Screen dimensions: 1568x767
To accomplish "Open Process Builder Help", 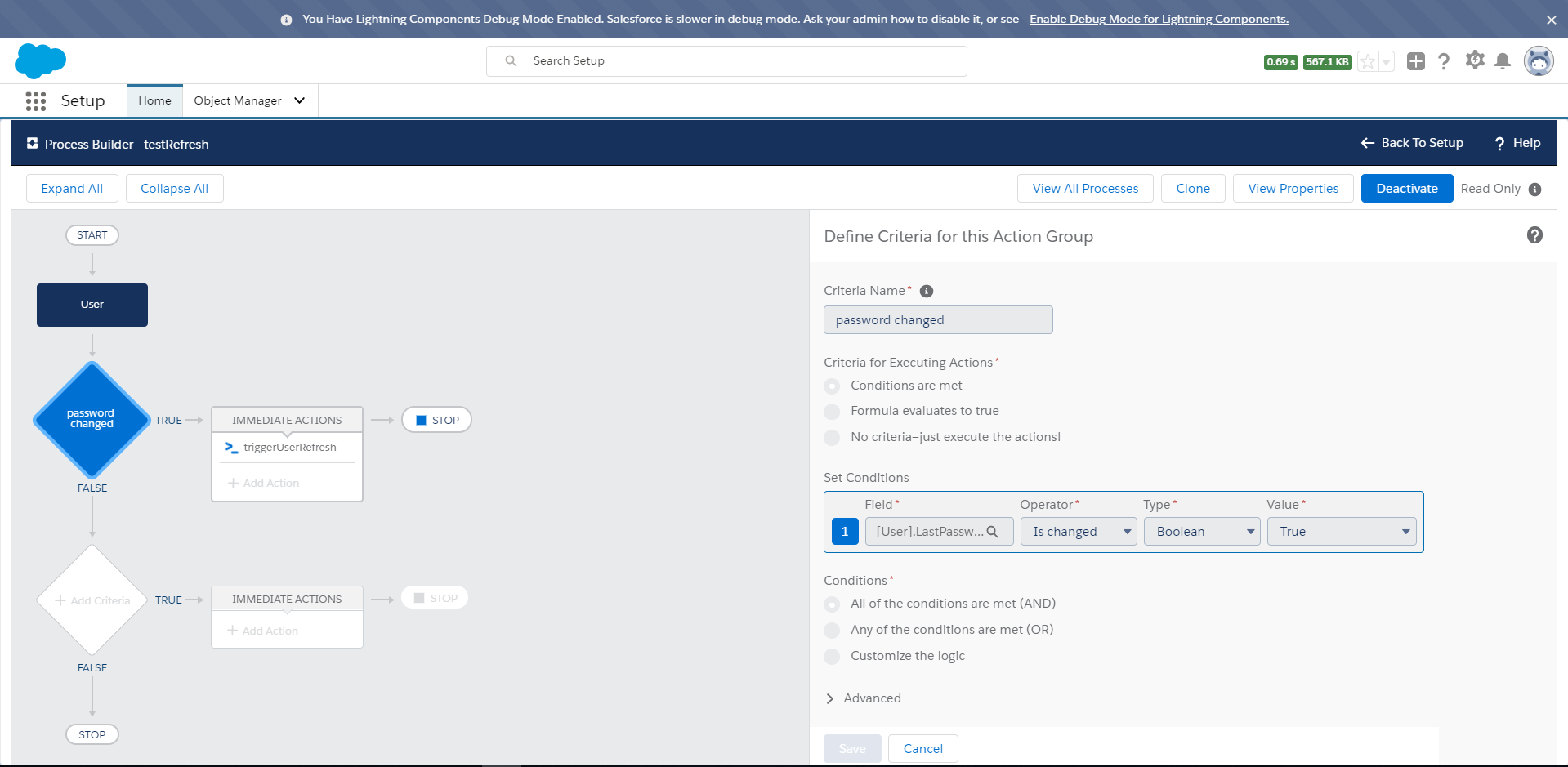I will (1517, 143).
